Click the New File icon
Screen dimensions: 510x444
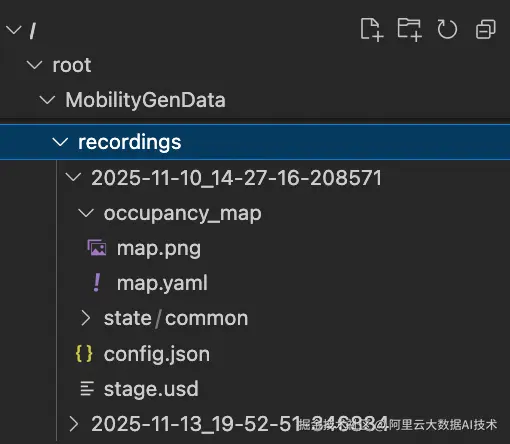pos(372,30)
